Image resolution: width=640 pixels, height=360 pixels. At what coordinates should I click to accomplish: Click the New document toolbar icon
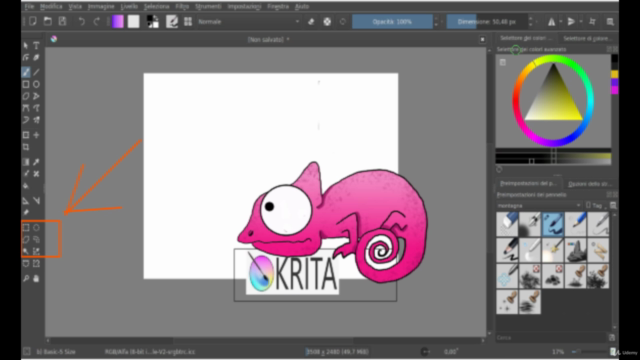(33, 22)
